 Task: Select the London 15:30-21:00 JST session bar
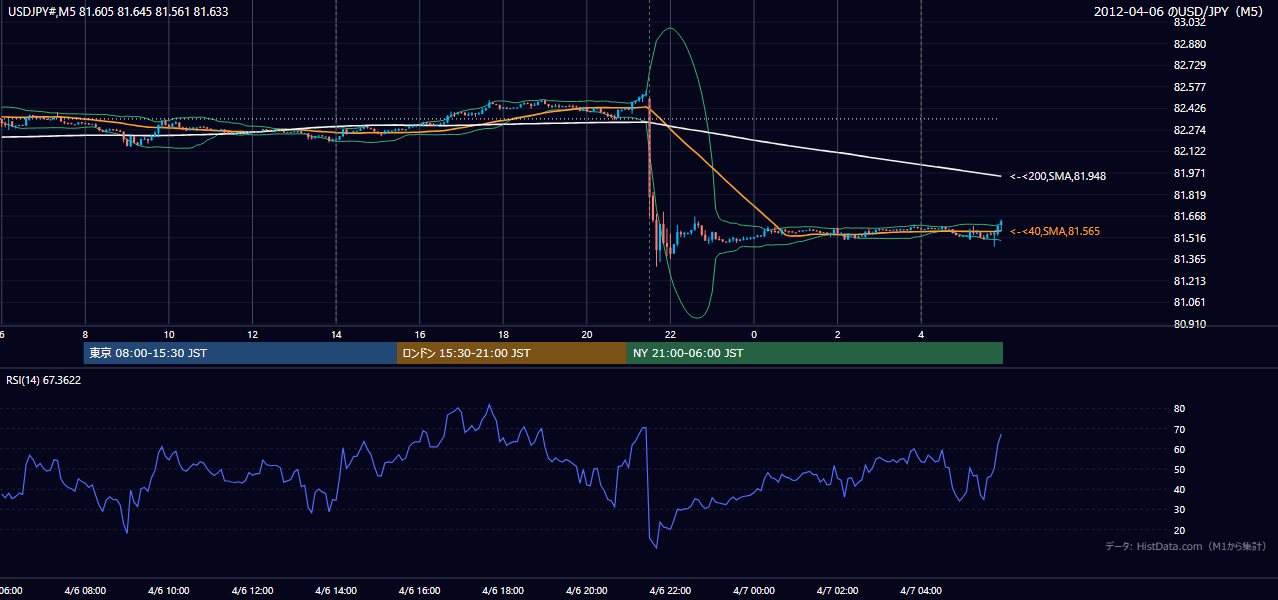512,353
